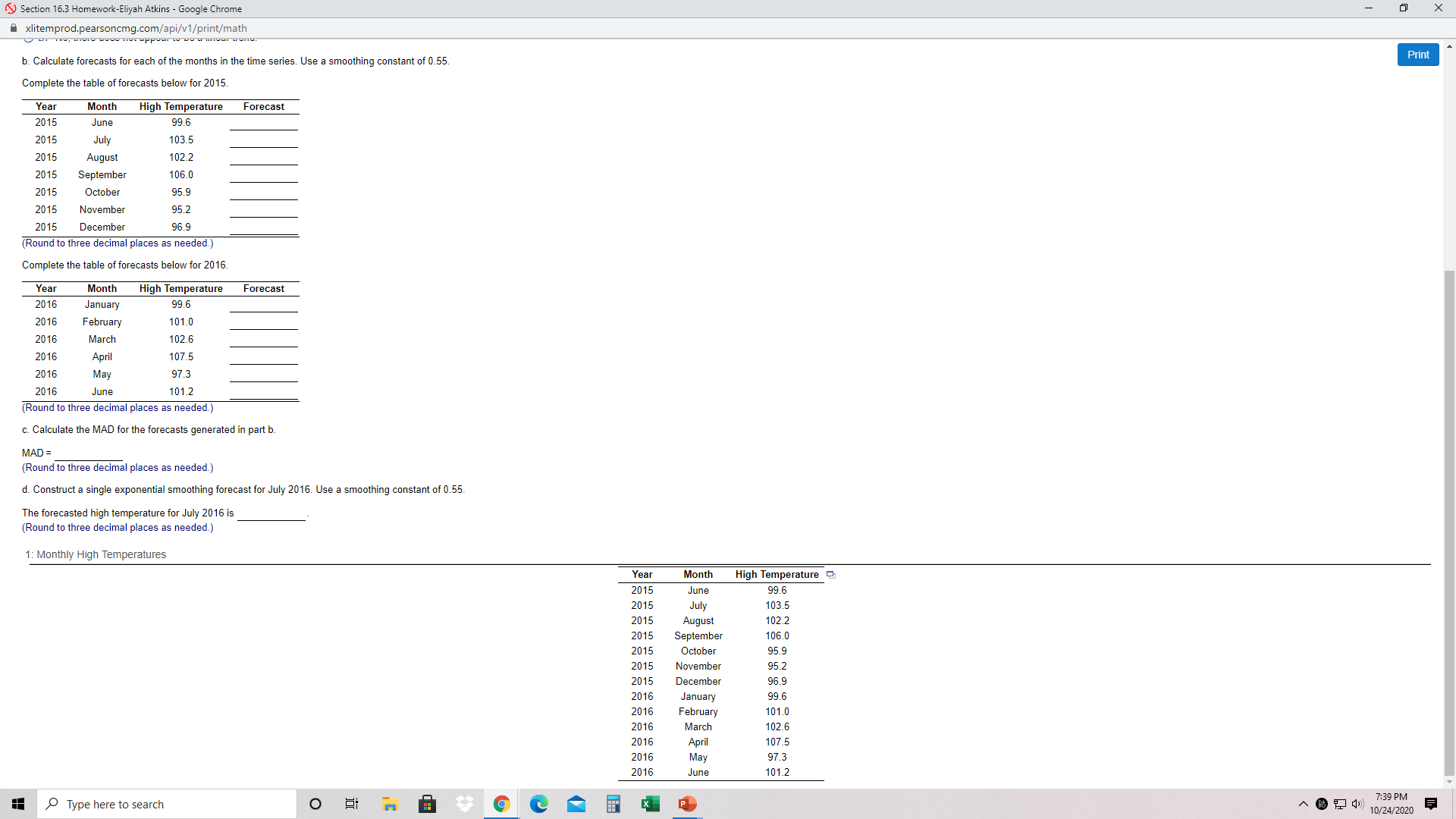Image resolution: width=1456 pixels, height=819 pixels.
Task: Open Mail app from taskbar
Action: [576, 804]
